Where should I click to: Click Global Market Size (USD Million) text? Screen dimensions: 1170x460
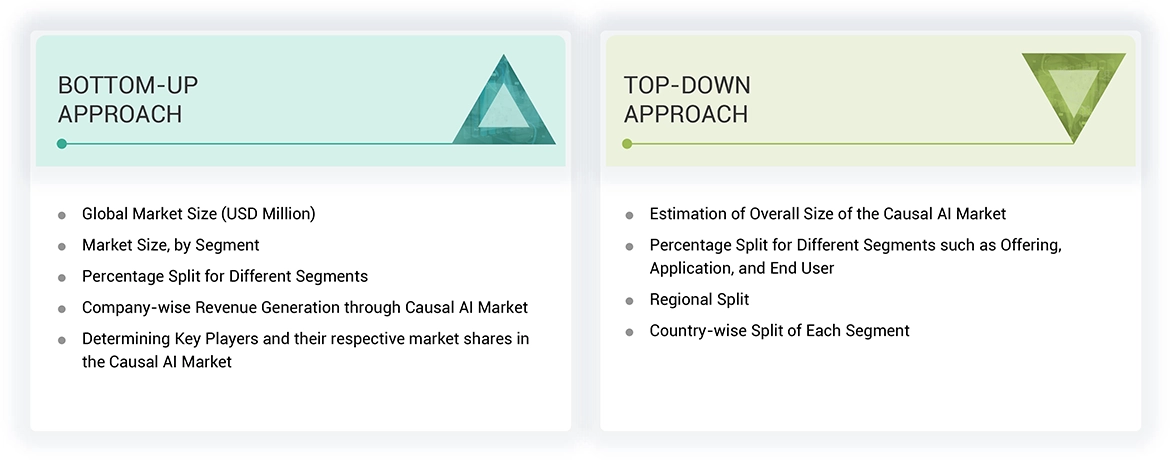(199, 214)
